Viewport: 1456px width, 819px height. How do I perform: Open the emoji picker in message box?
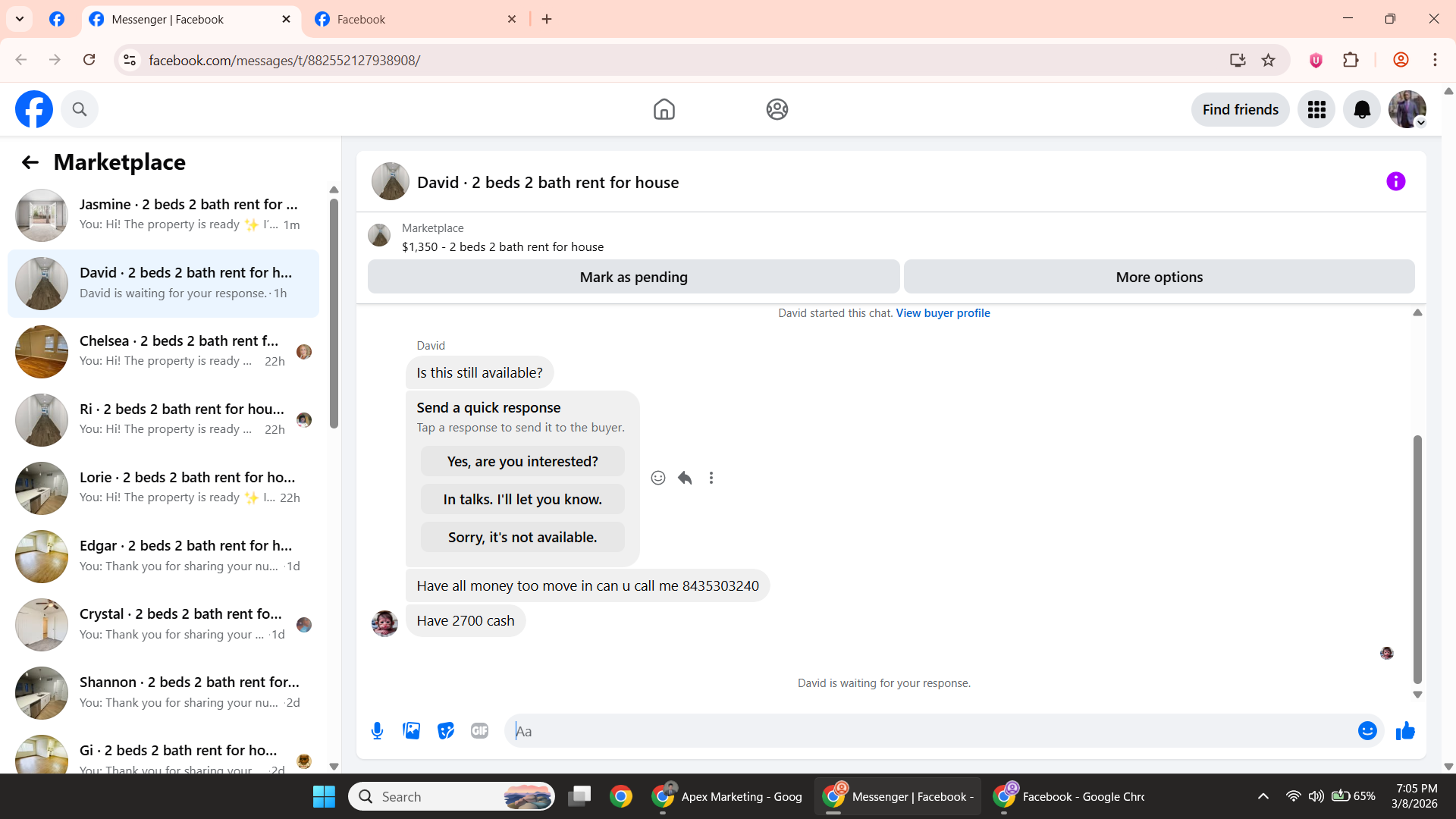click(x=1367, y=731)
